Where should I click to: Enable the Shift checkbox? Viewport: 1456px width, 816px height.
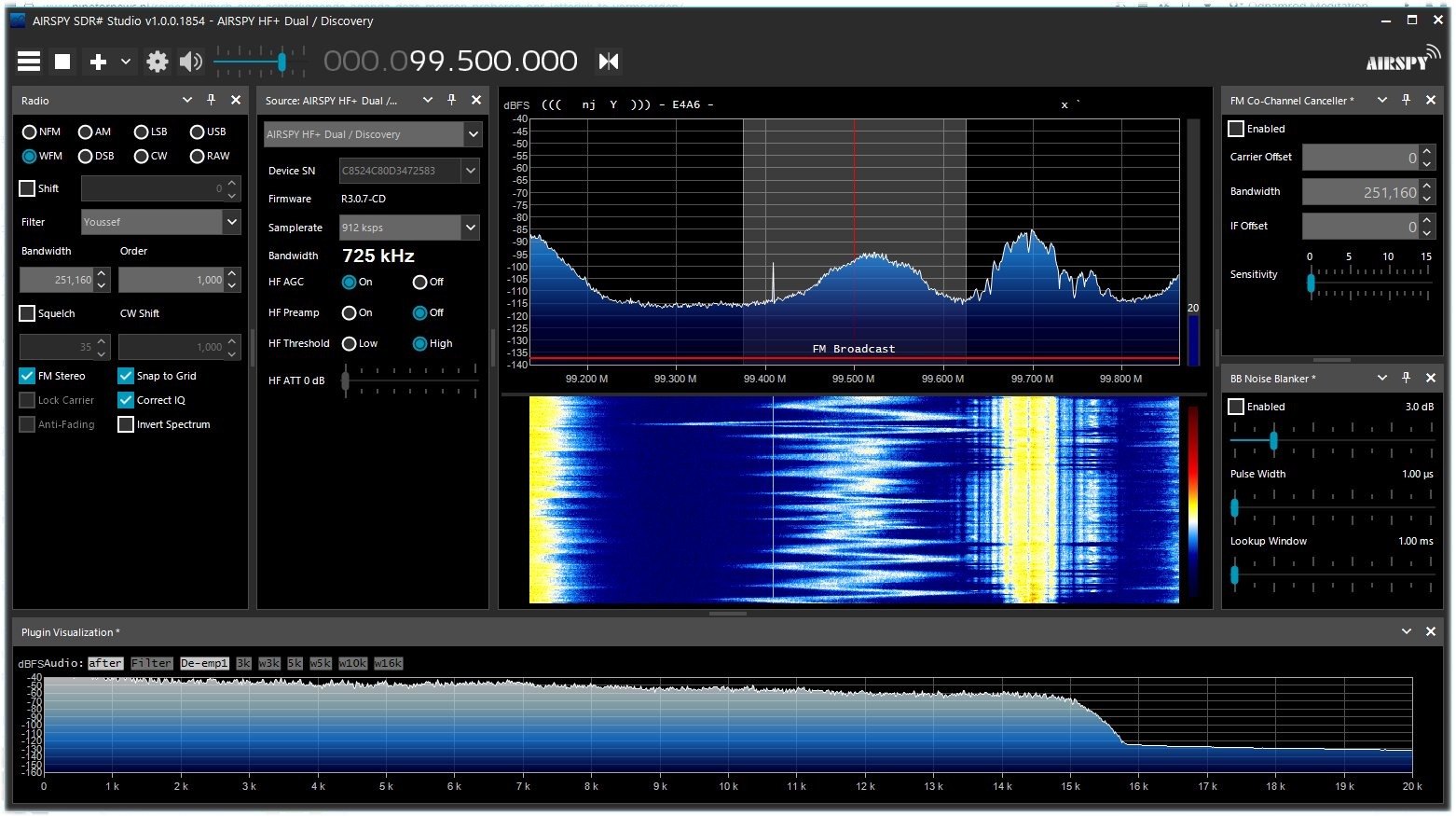(x=27, y=188)
